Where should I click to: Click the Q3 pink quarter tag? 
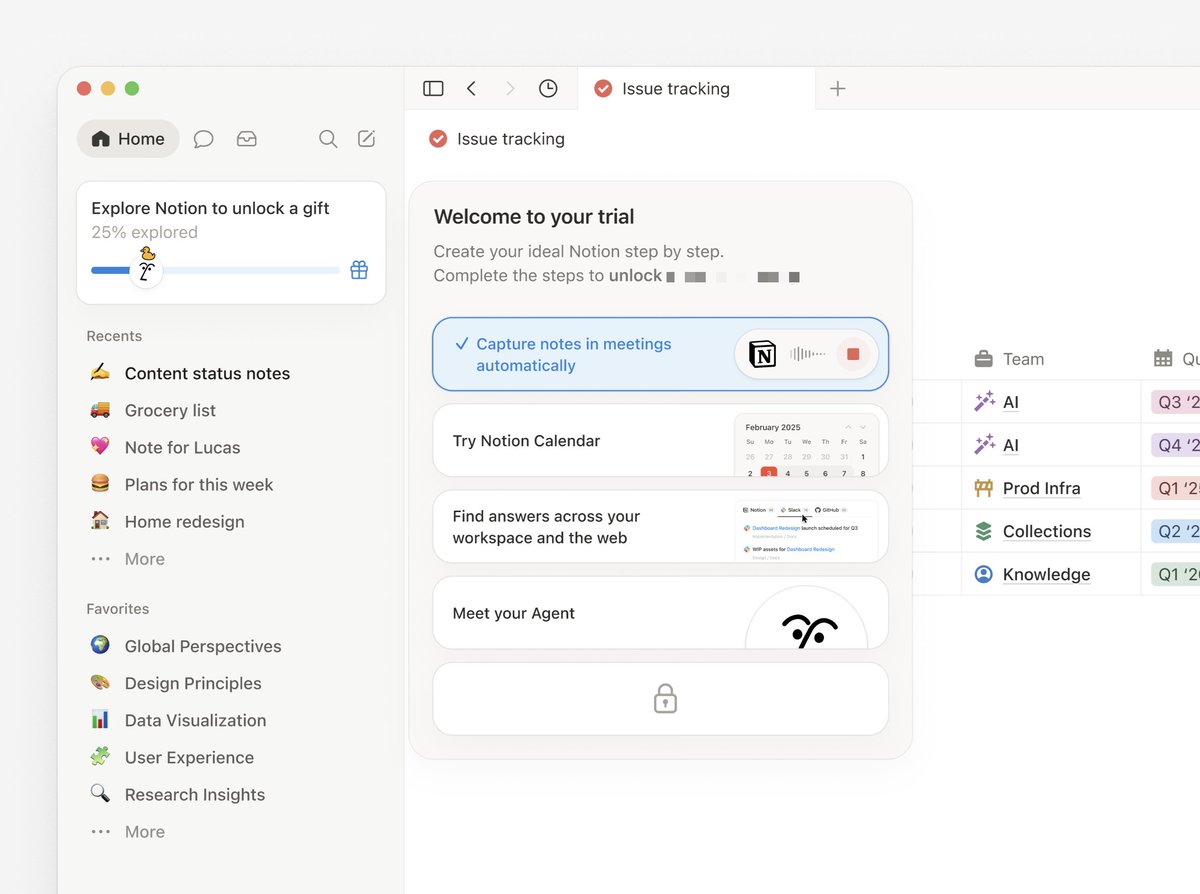pos(1175,402)
